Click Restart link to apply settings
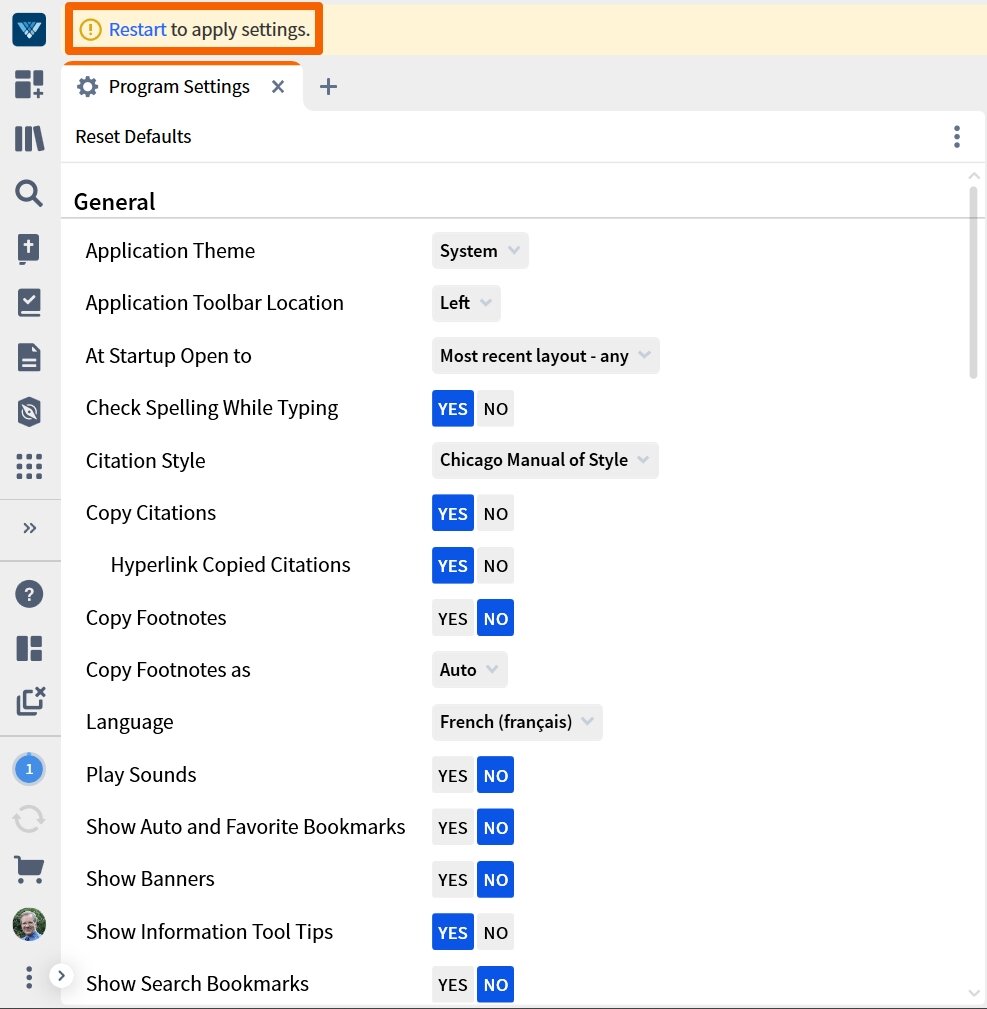987x1009 pixels. pyautogui.click(x=137, y=30)
